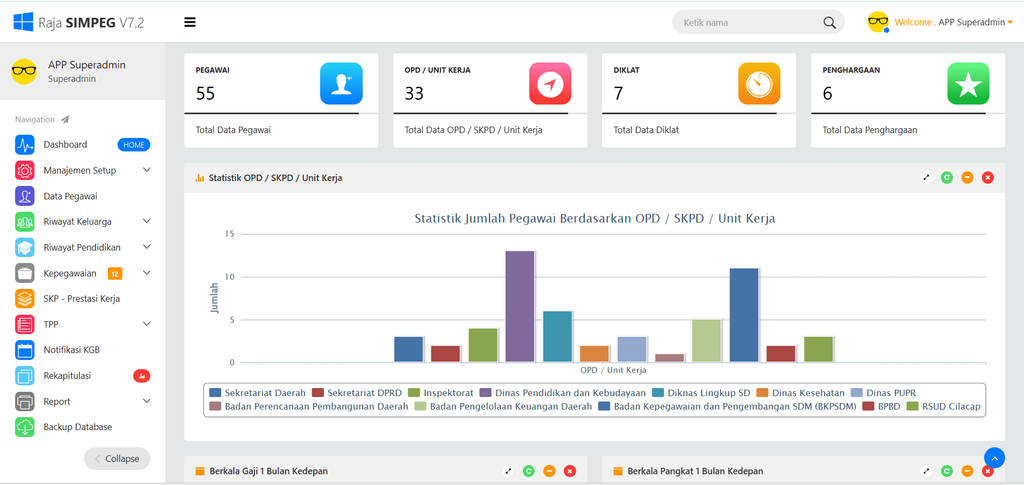The image size is (1024, 485).
Task: Click the Penghargaan green star icon
Action: point(968,84)
